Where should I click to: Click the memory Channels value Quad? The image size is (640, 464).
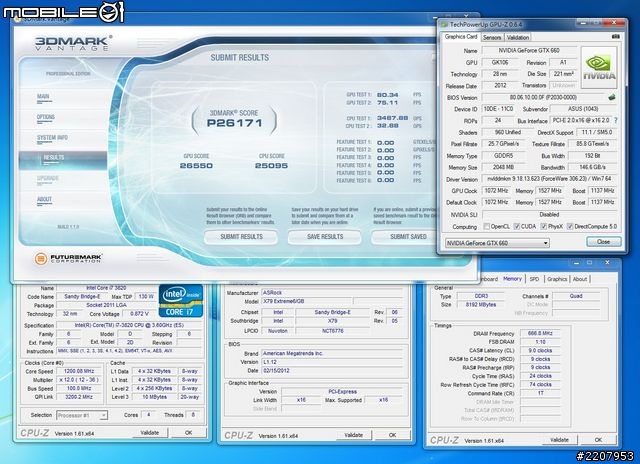(x=576, y=296)
